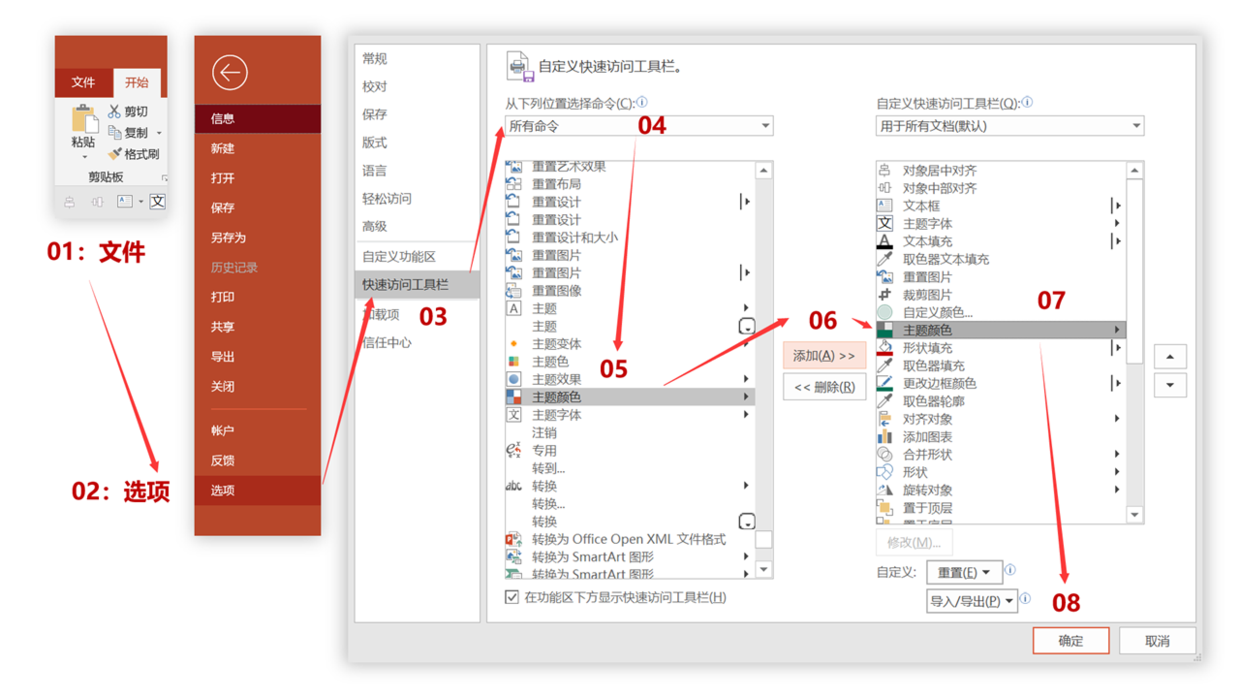This screenshot has height=698, width=1240.
Task: Click the 复制 copy icon
Action: click(x=114, y=133)
